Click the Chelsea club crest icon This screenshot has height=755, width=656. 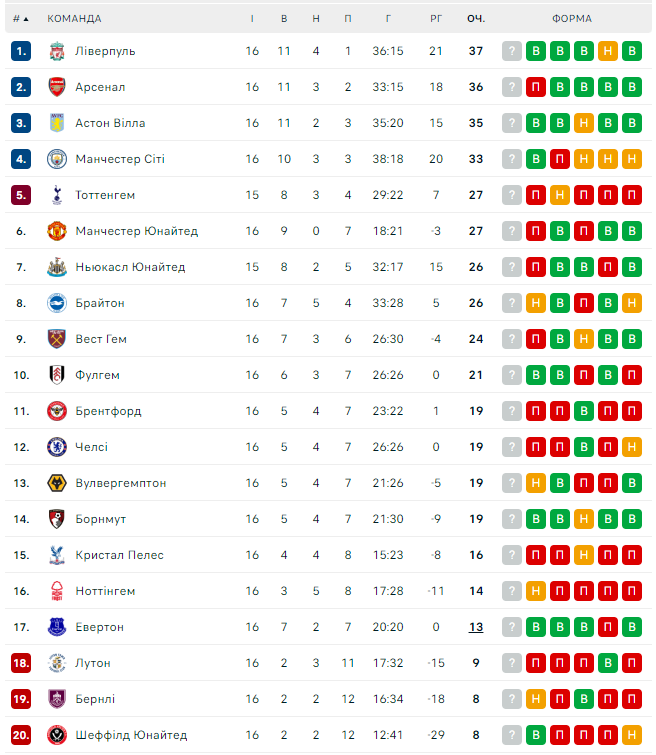coord(56,447)
